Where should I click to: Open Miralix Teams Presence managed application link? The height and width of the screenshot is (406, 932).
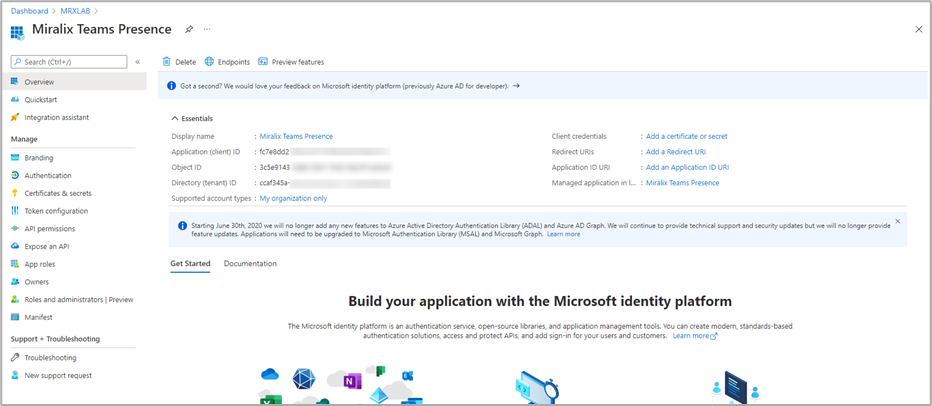point(682,182)
